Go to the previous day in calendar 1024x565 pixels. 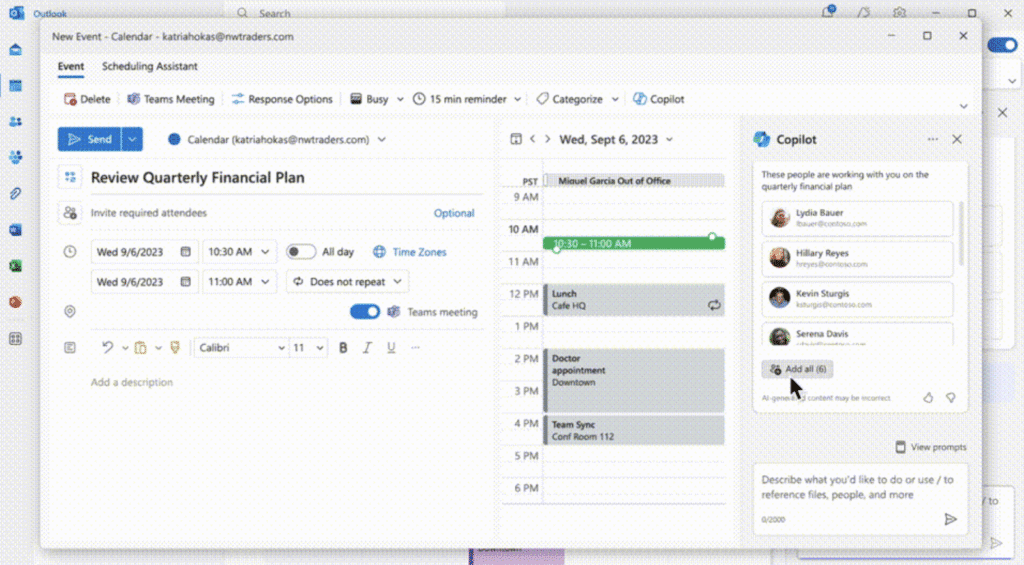click(533, 139)
